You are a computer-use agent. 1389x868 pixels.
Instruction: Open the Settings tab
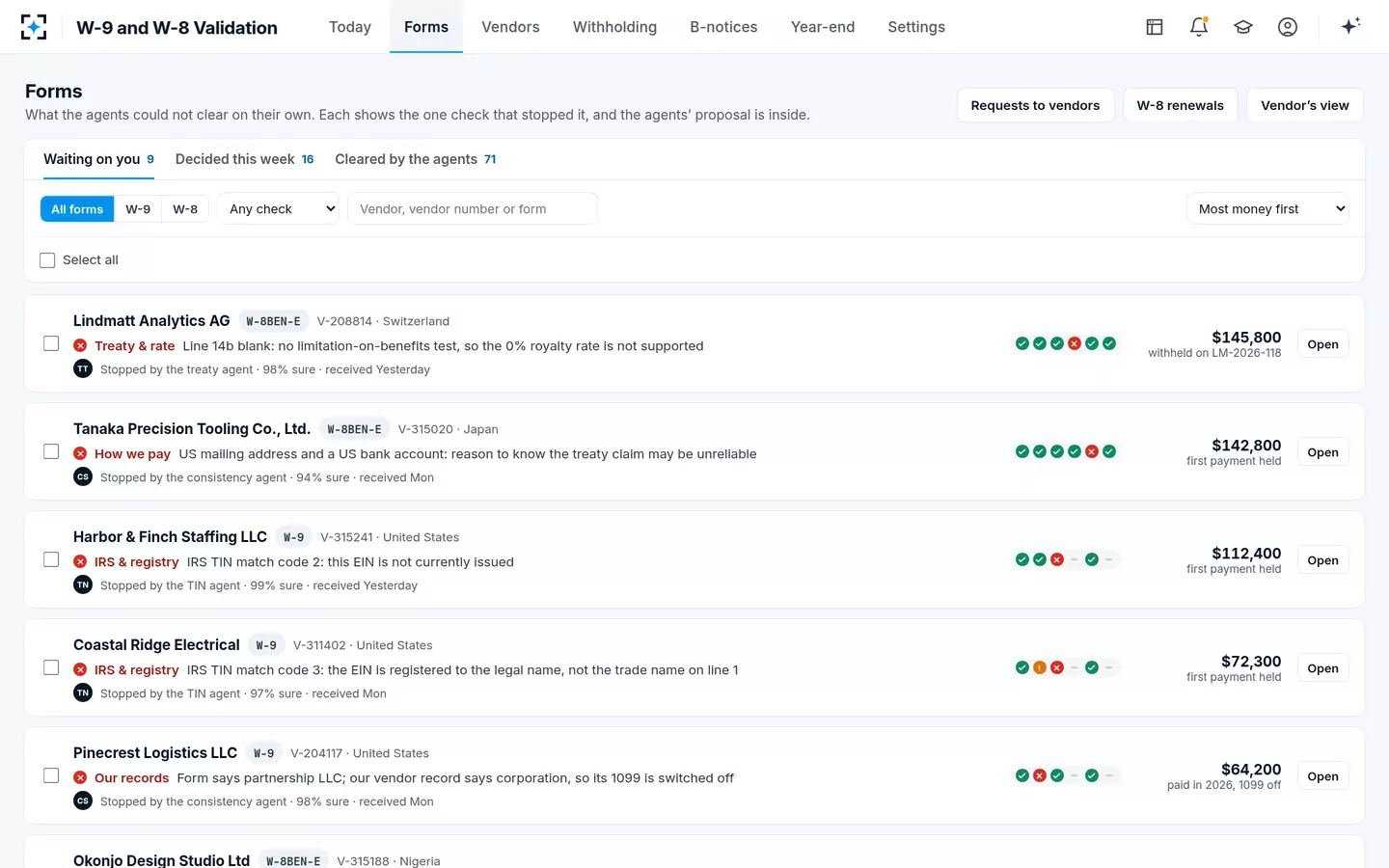pos(916,27)
